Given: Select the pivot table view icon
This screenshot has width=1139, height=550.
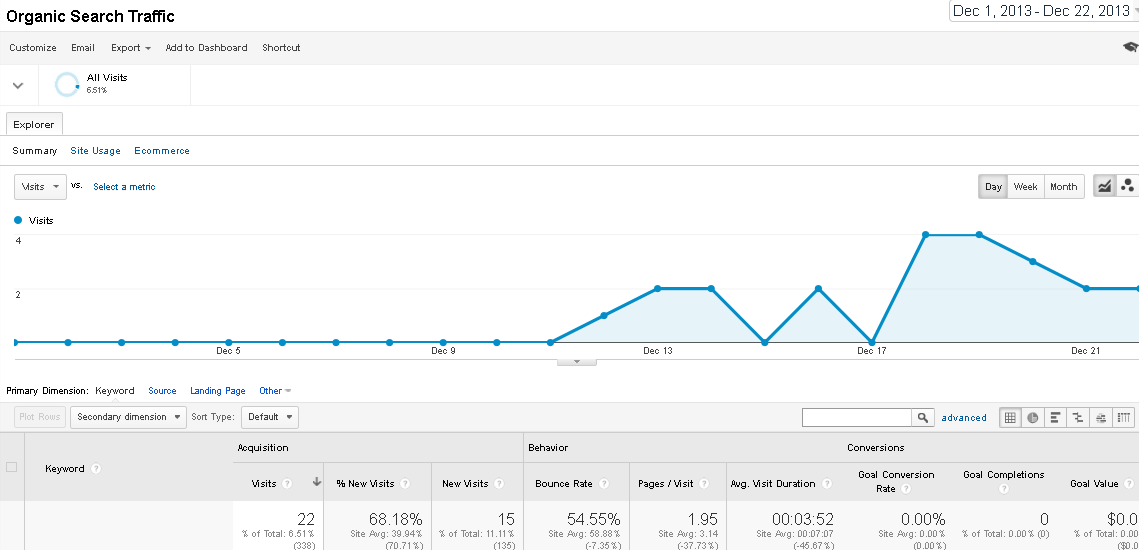Looking at the screenshot, I should click(x=1124, y=418).
